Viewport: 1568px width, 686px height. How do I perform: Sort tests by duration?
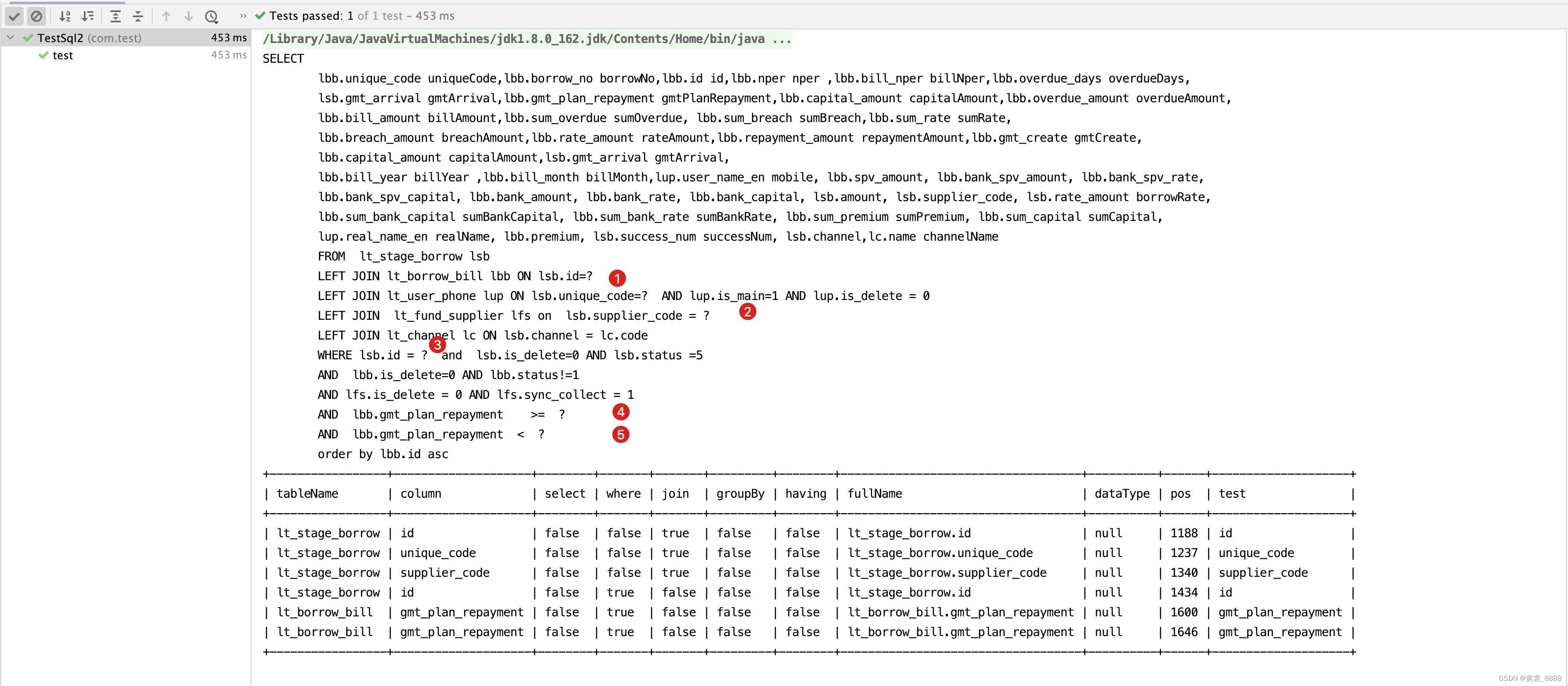point(88,16)
